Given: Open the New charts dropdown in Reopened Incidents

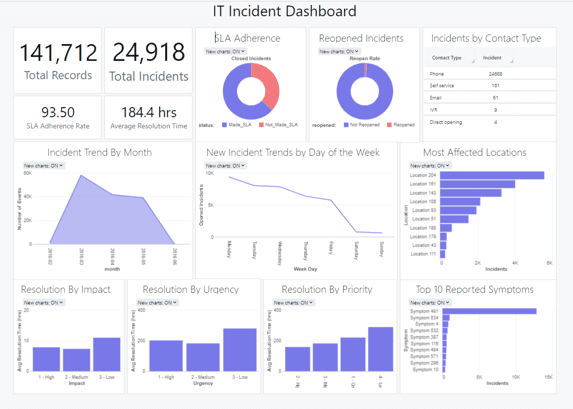Looking at the screenshot, I should pos(339,52).
